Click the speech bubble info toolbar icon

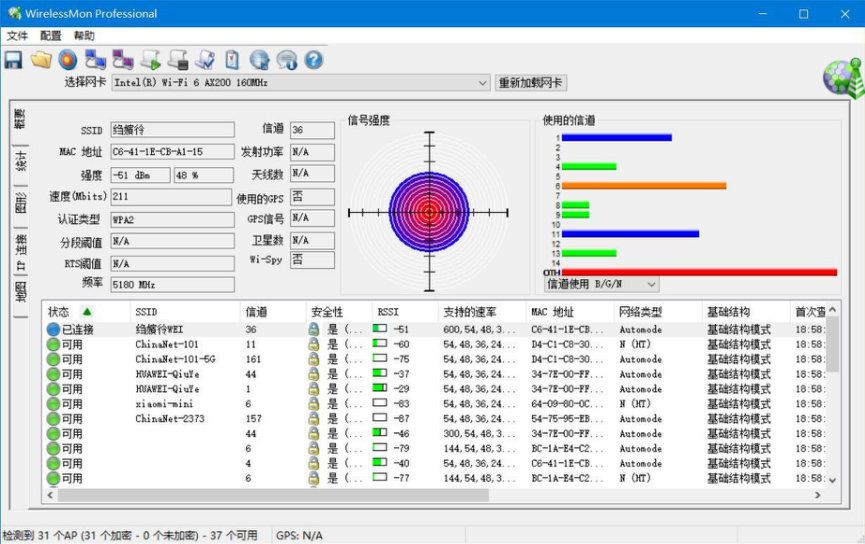pyautogui.click(x=287, y=60)
